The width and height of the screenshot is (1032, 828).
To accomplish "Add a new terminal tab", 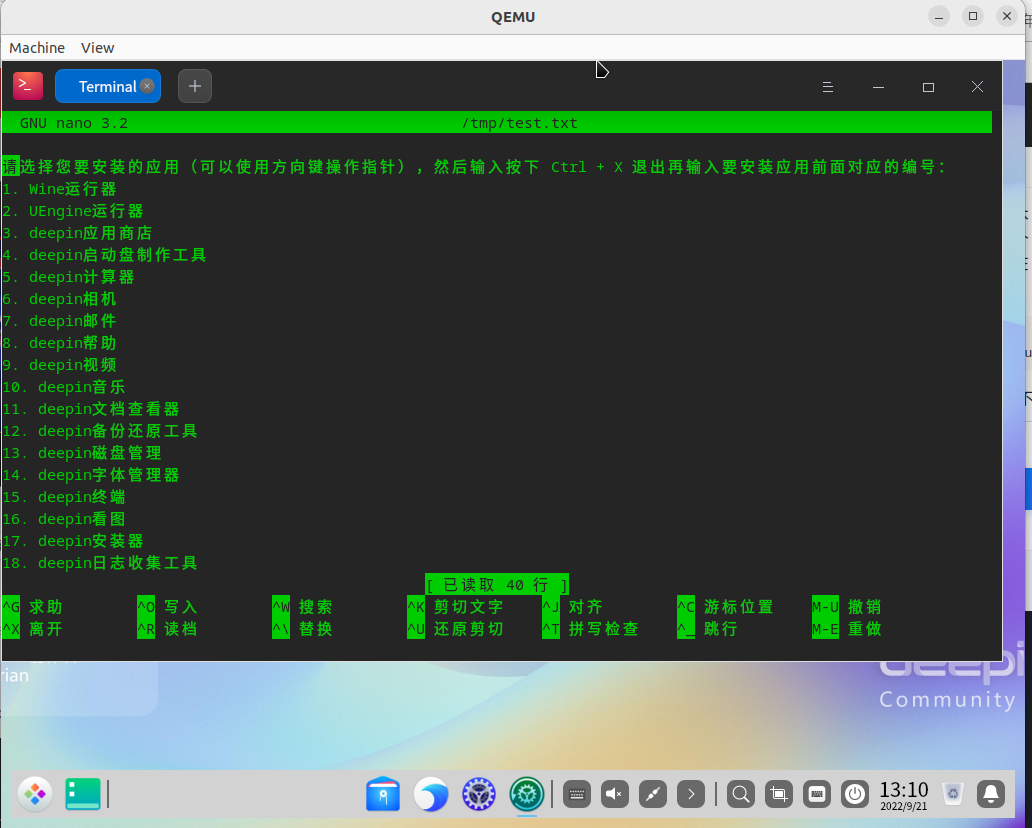I will point(195,86).
